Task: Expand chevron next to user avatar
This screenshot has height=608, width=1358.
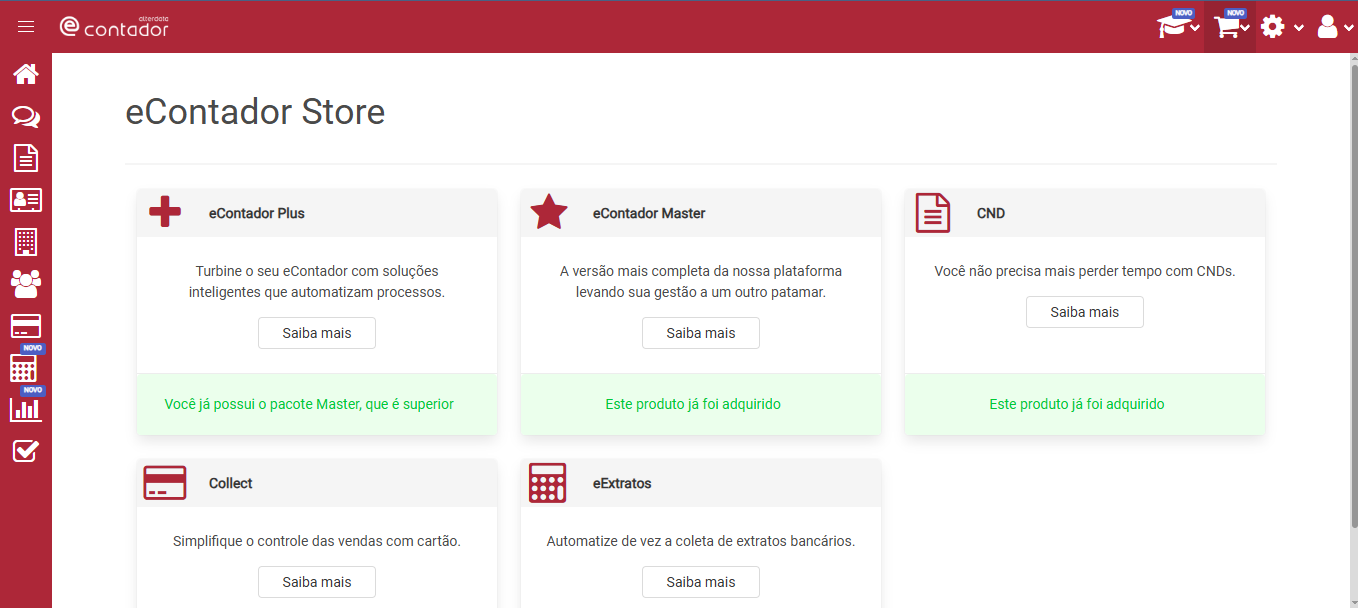Action: click(x=1348, y=28)
